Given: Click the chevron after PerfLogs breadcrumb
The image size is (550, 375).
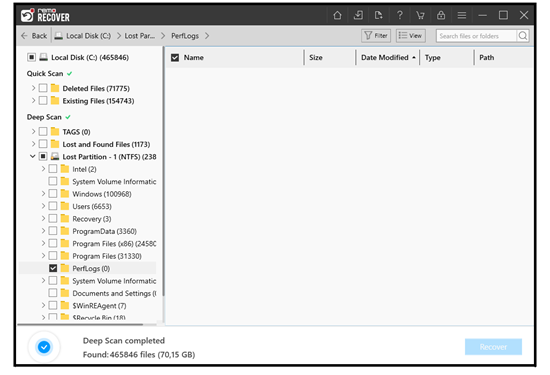Looking at the screenshot, I should point(207,36).
